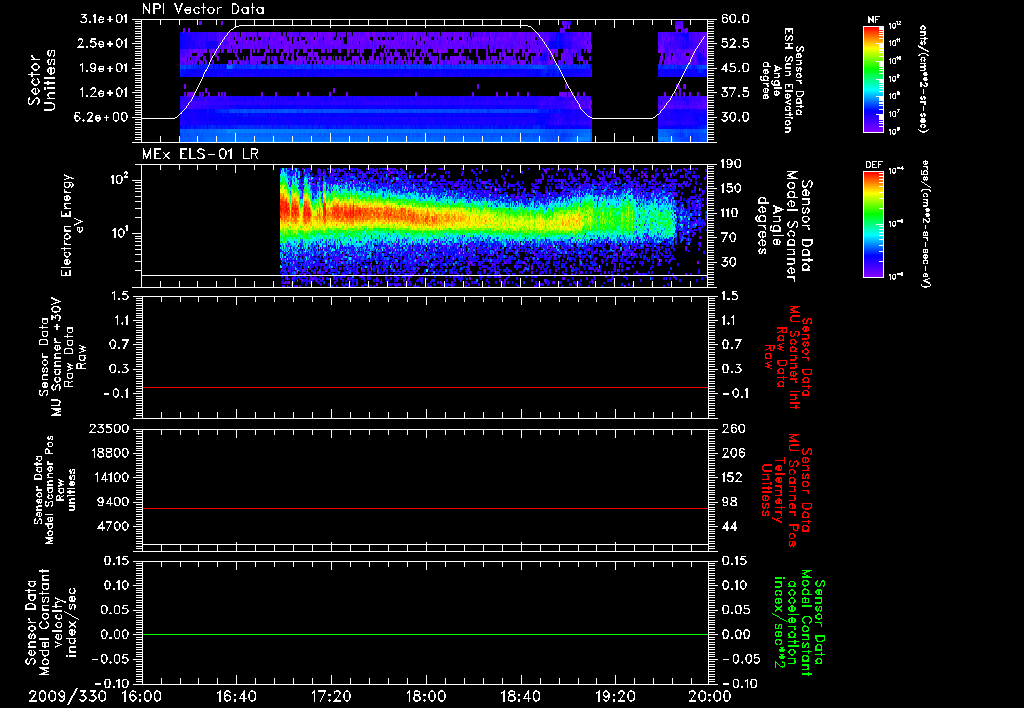The width and height of the screenshot is (1024, 708).
Task: Click the 19:20 time axis label
Action: point(615,696)
